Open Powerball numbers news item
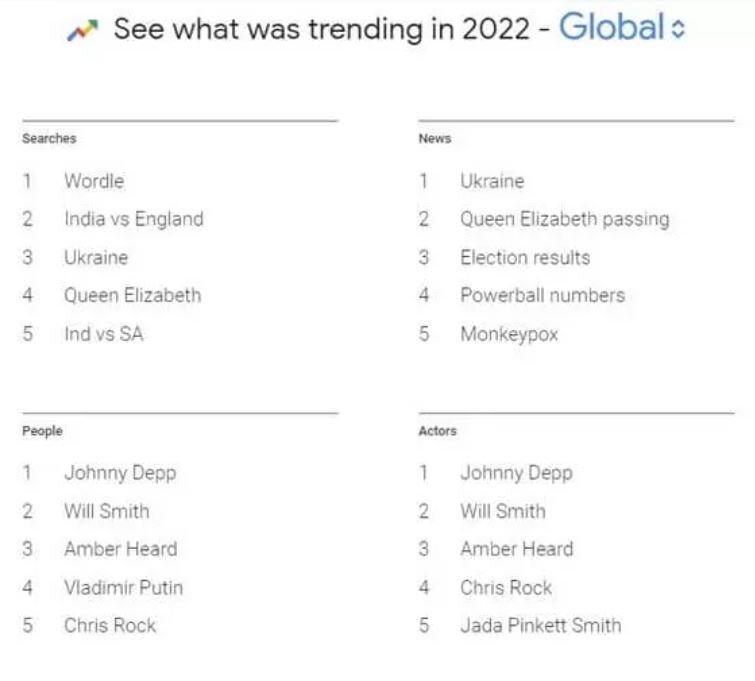The image size is (755, 681). (x=542, y=295)
